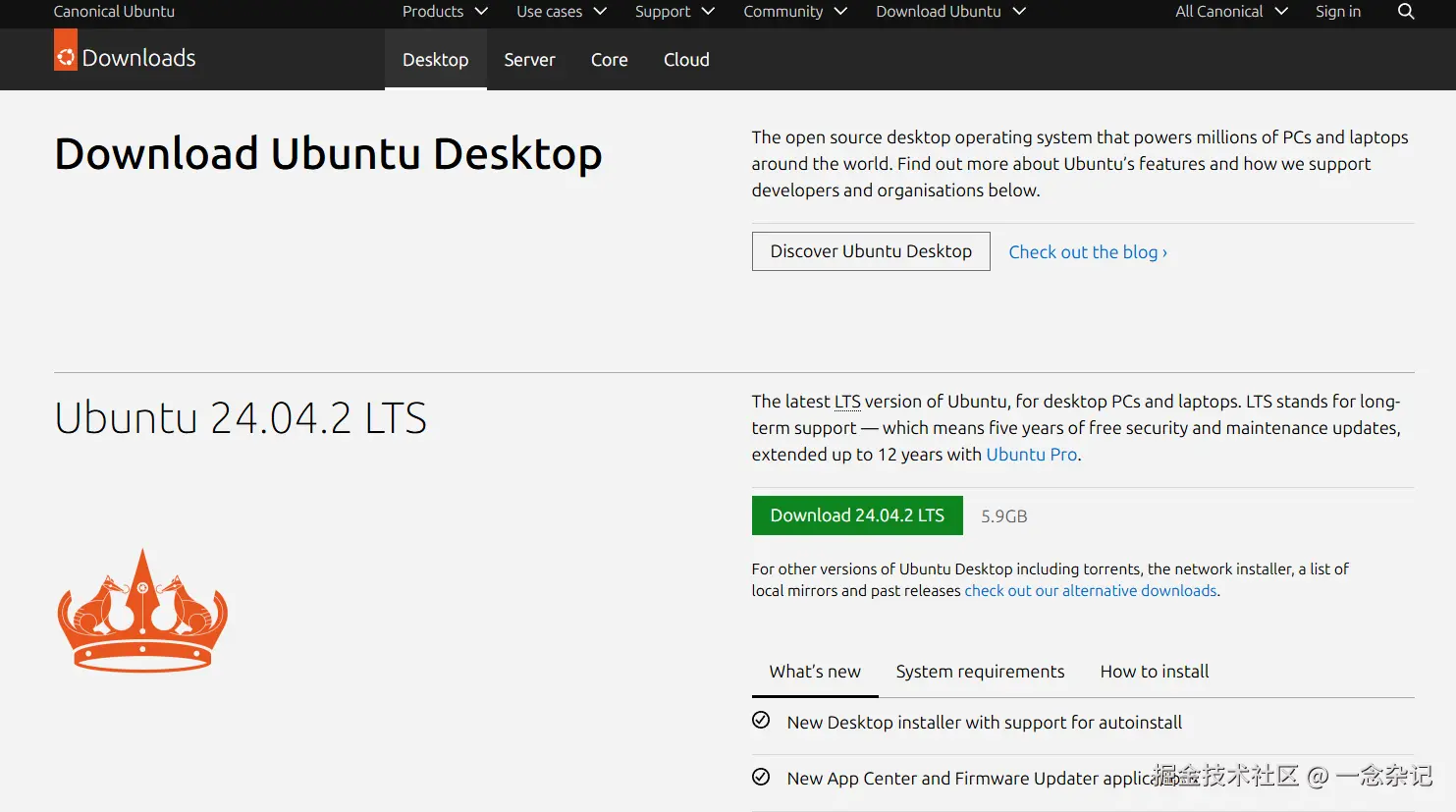The width and height of the screenshot is (1456, 812).
Task: Expand the Community dropdown
Action: click(x=794, y=12)
